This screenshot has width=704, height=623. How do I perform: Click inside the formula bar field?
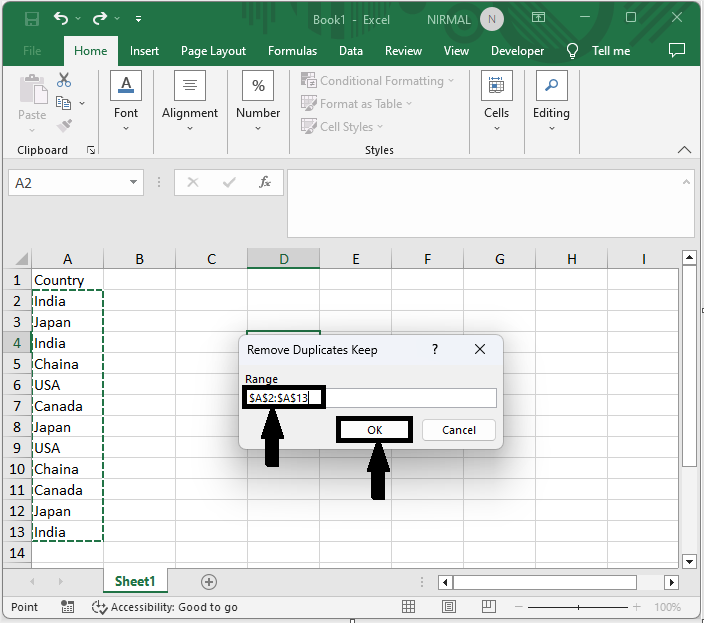[x=485, y=203]
